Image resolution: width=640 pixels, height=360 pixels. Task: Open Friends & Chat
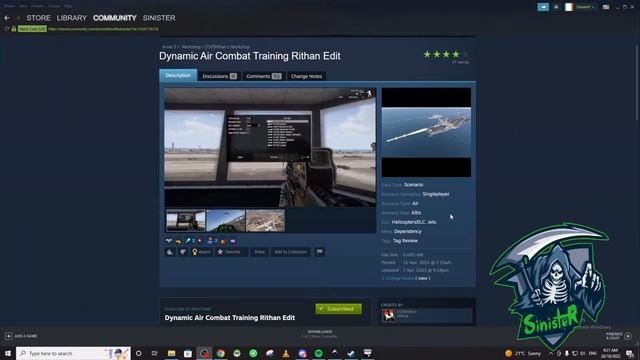618,336
